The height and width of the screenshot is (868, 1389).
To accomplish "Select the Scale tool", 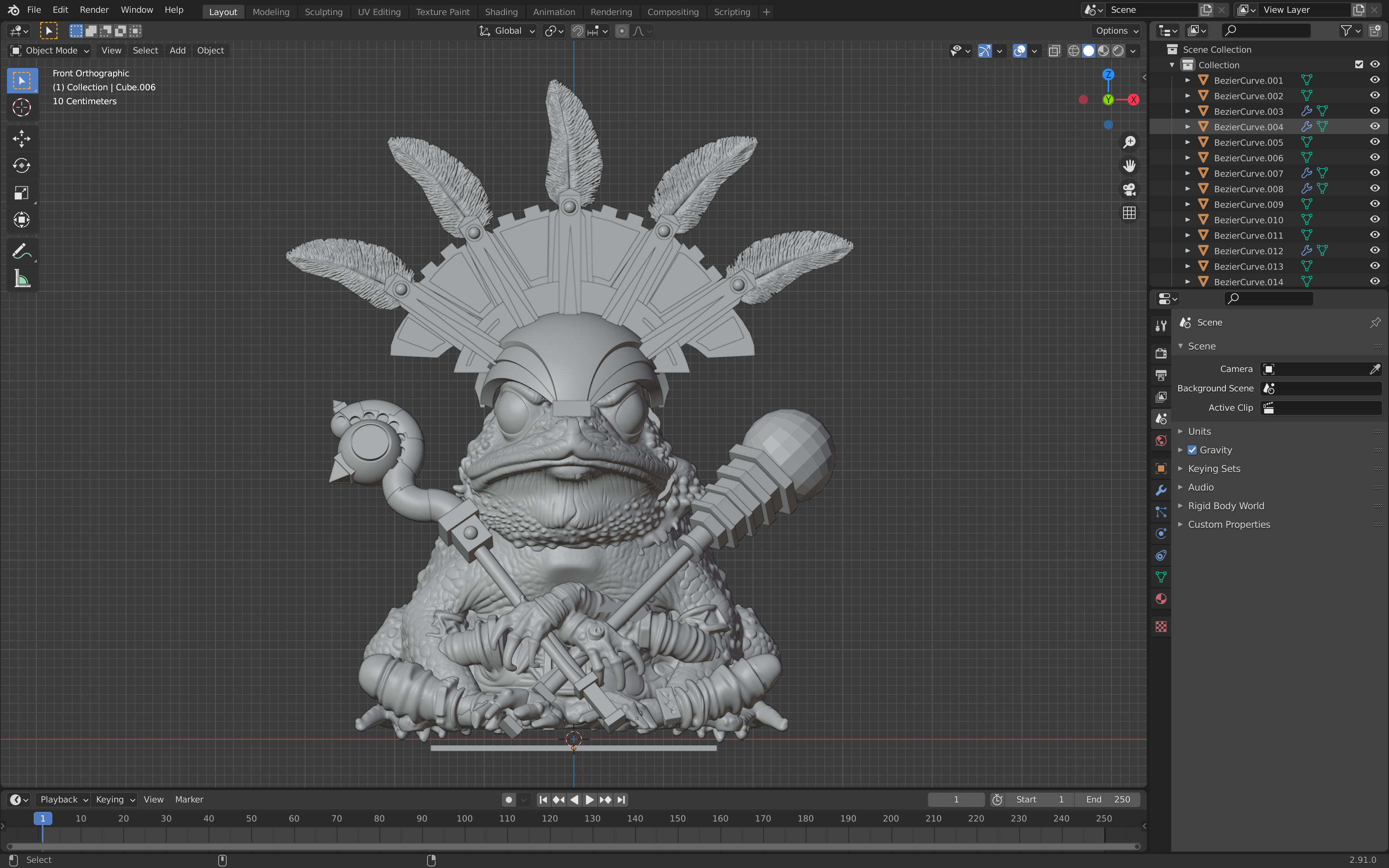I will 21,193.
